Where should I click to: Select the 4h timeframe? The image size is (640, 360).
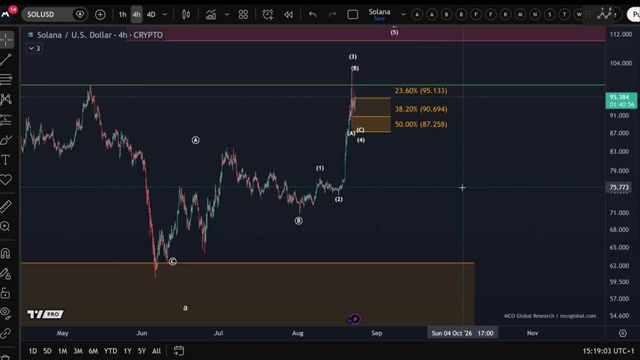(136, 15)
